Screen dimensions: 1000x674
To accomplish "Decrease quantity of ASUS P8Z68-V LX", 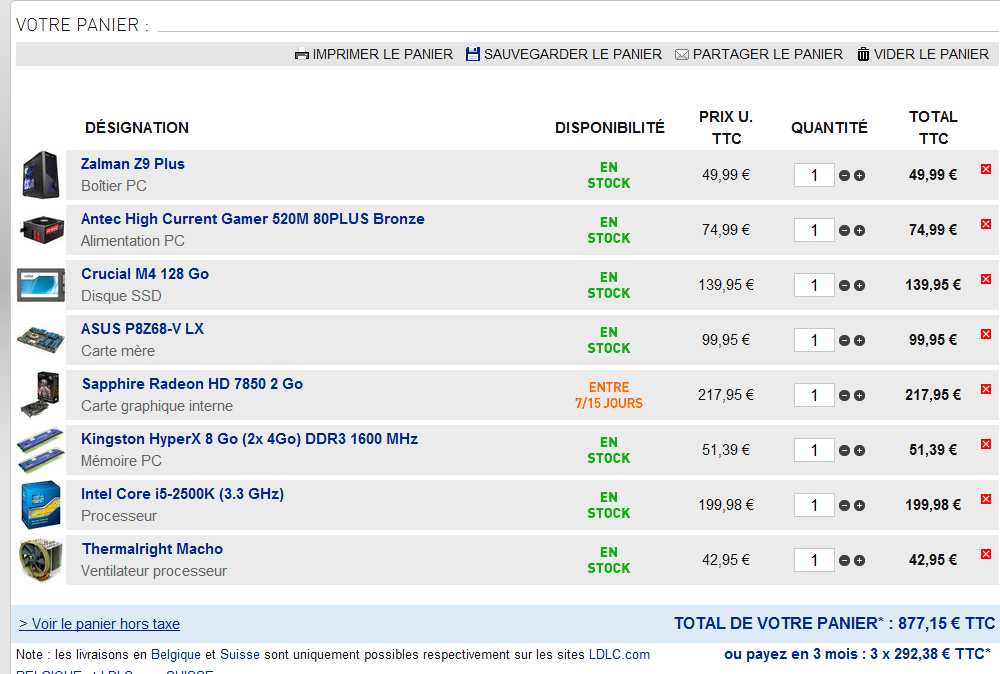I will pyautogui.click(x=844, y=341).
